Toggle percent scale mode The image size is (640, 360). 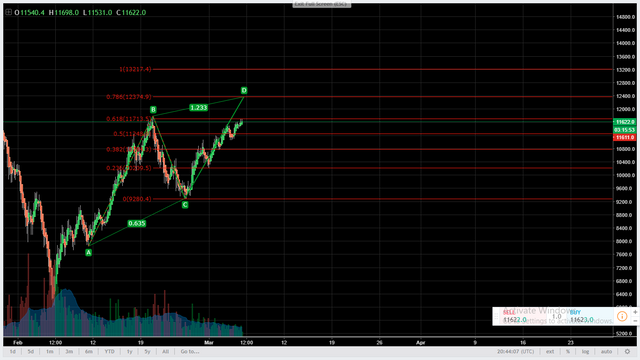point(568,351)
